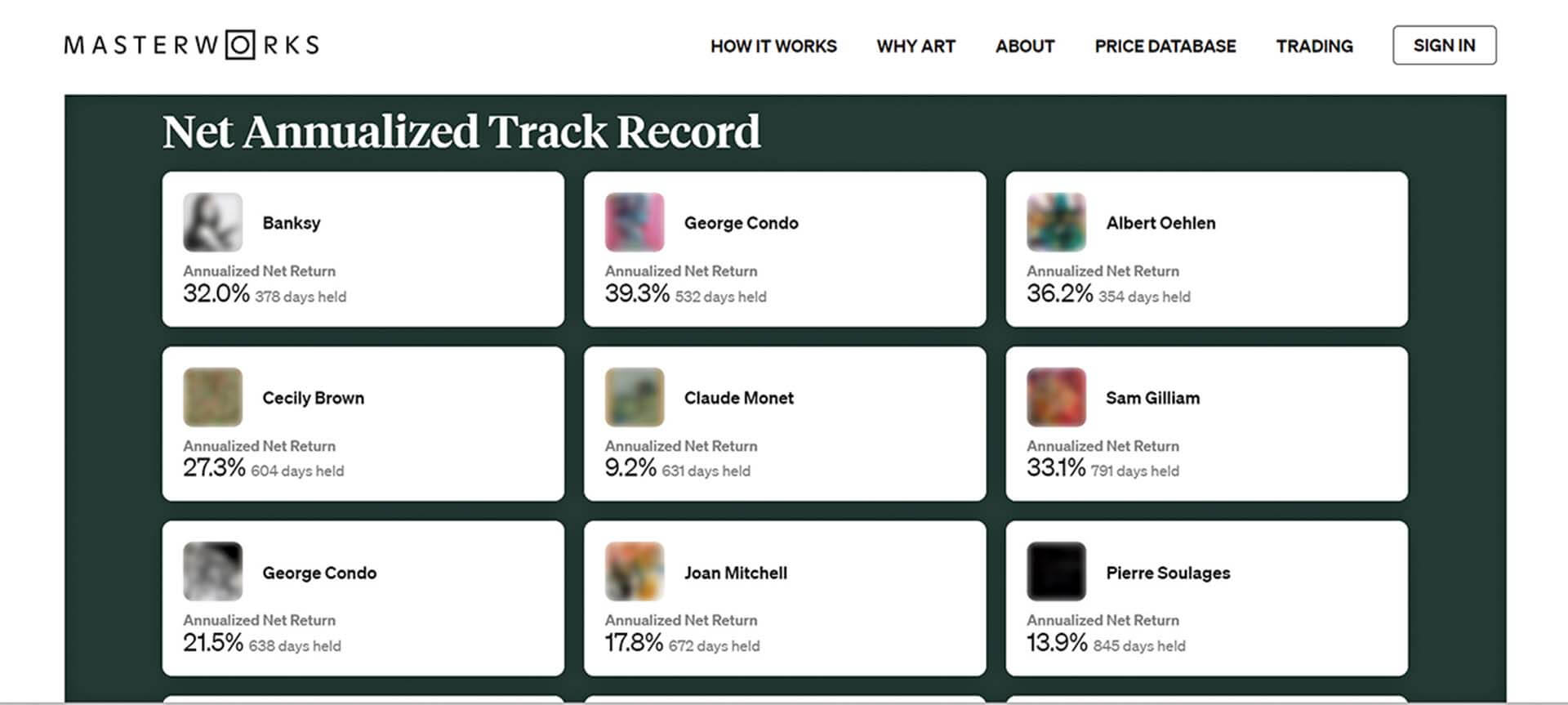This screenshot has height=705, width=1568.
Task: Click the Claude Monet artist name
Action: tap(738, 398)
